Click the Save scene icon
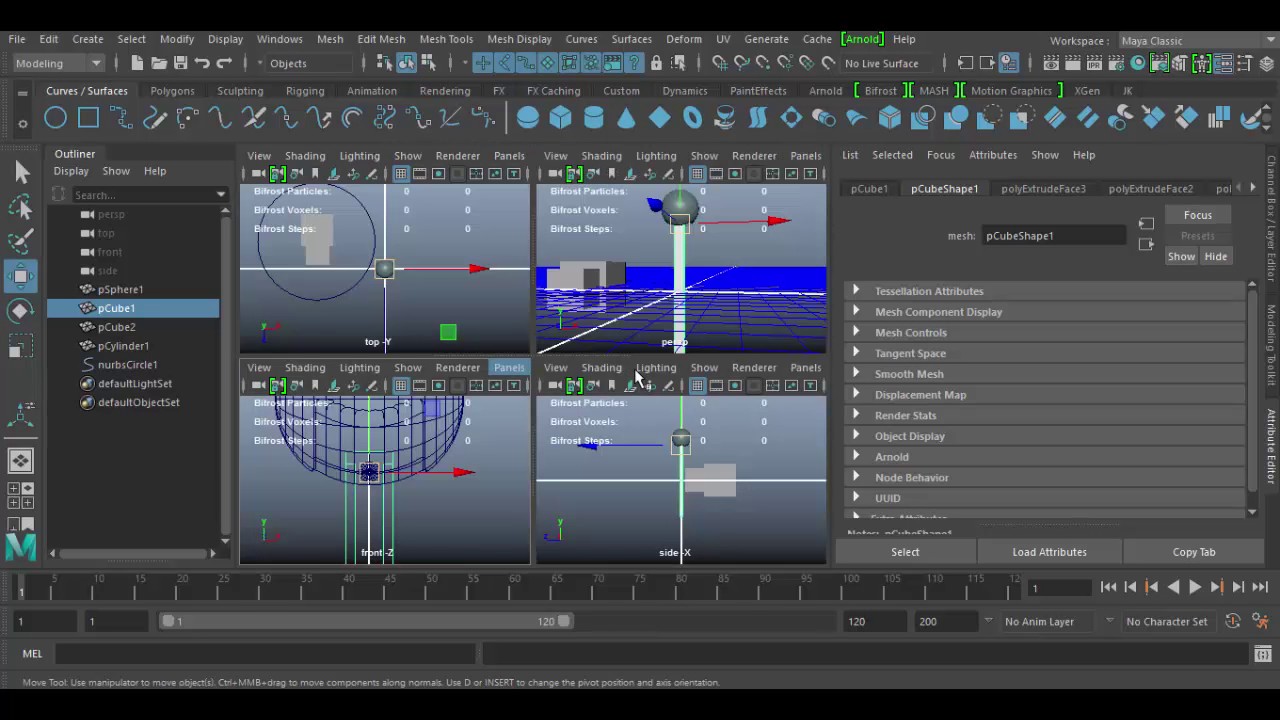This screenshot has width=1280, height=720. tap(180, 63)
